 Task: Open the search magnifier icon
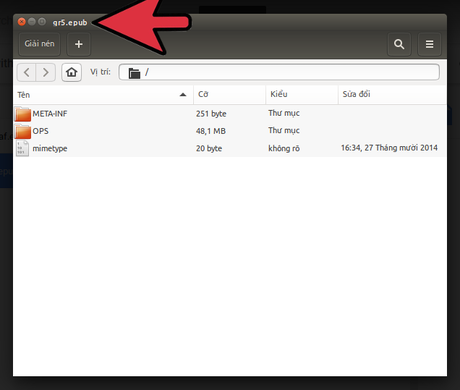pos(399,44)
